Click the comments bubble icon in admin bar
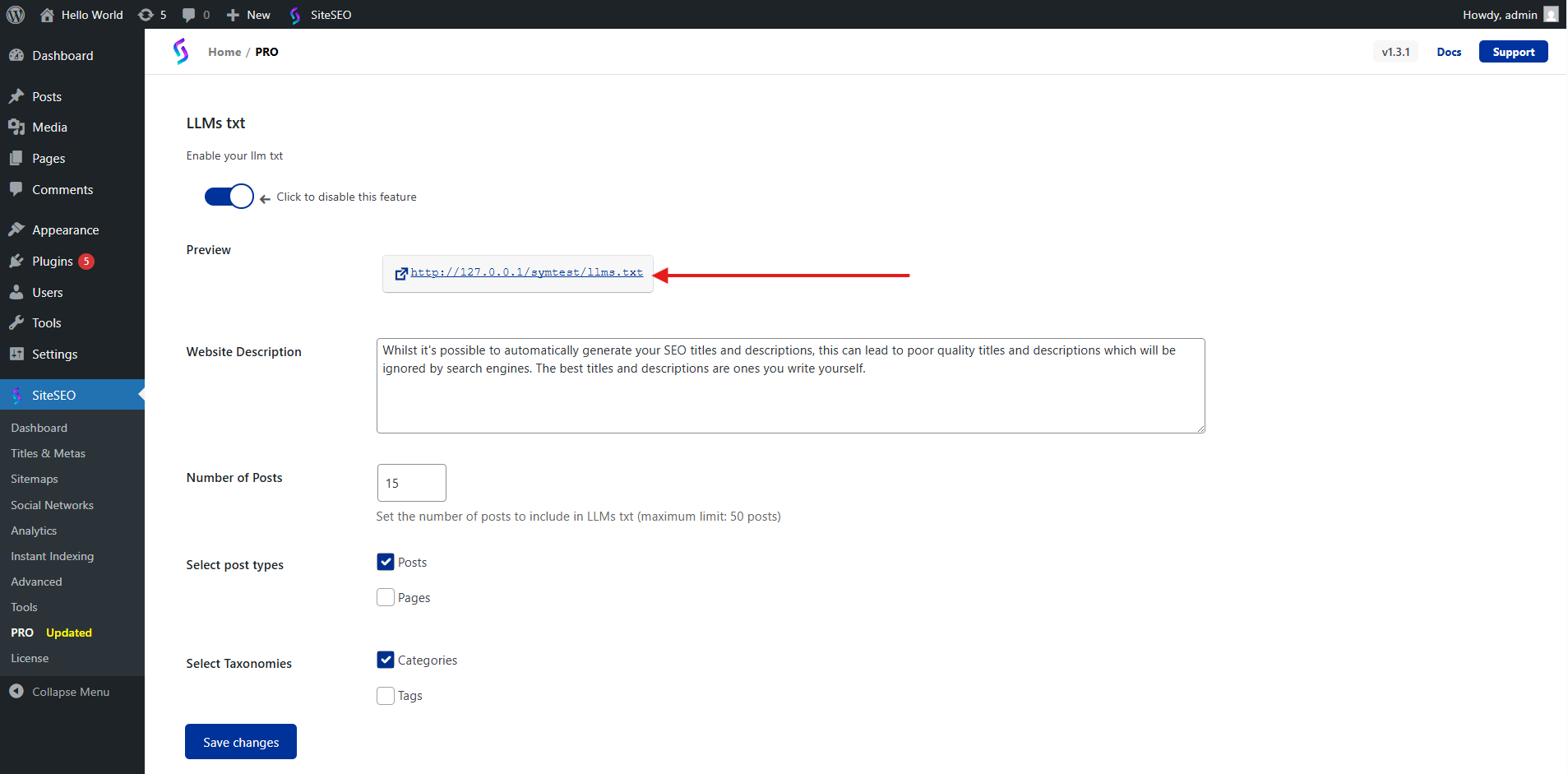This screenshot has width=1568, height=774. click(x=189, y=15)
